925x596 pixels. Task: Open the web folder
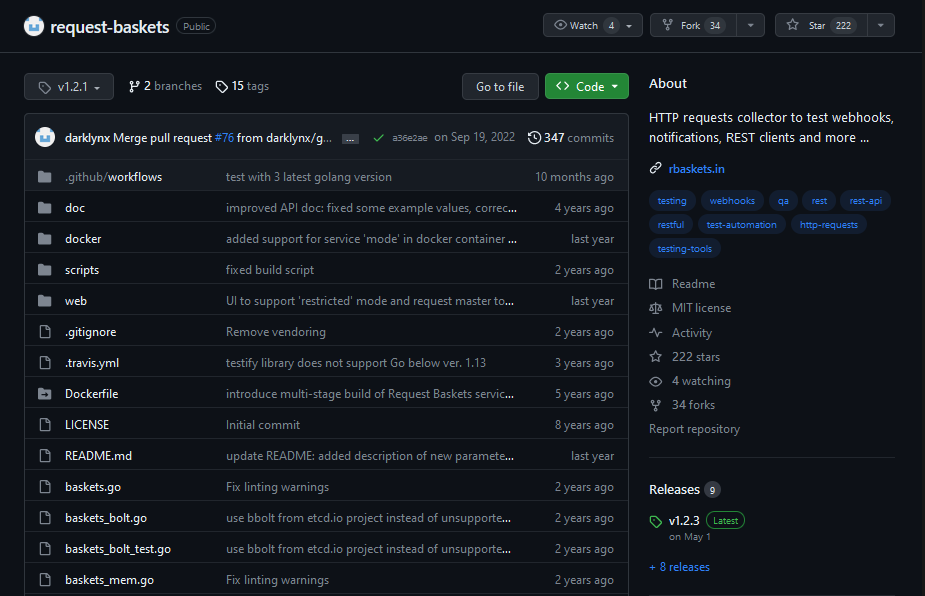click(76, 301)
